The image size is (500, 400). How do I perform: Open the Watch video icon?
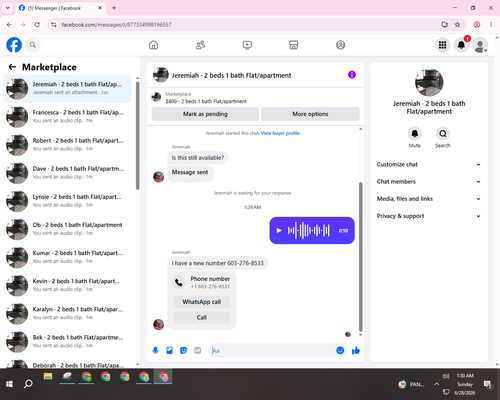point(247,45)
